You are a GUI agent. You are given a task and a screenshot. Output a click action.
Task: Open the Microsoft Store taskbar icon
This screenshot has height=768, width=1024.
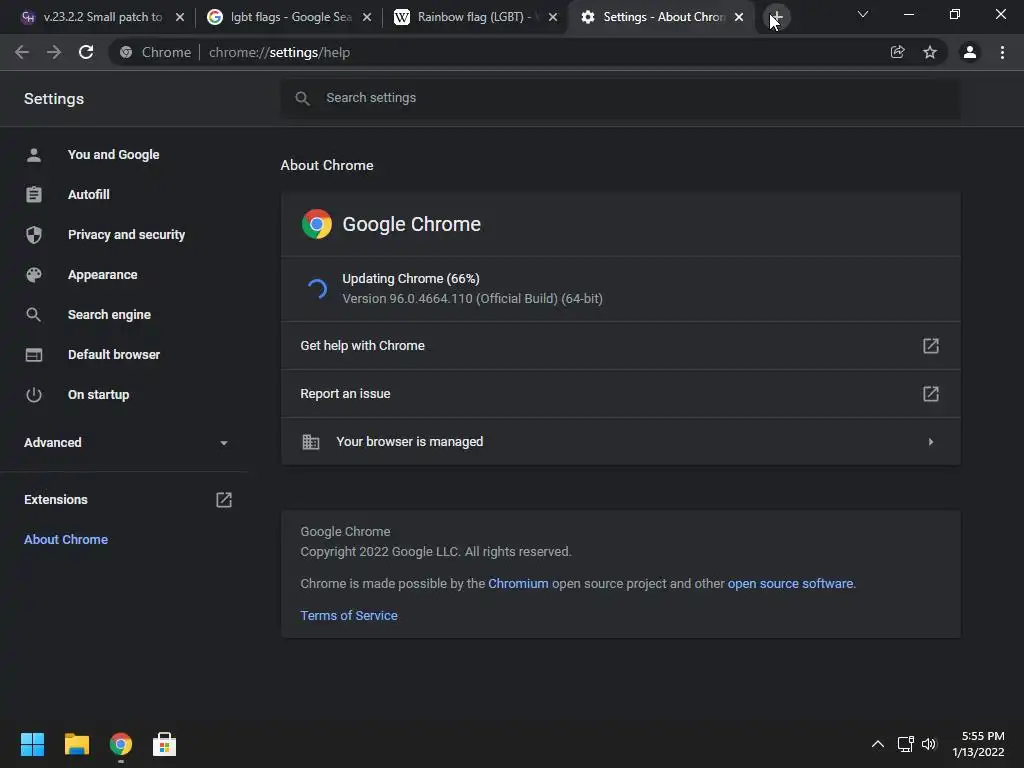[164, 744]
